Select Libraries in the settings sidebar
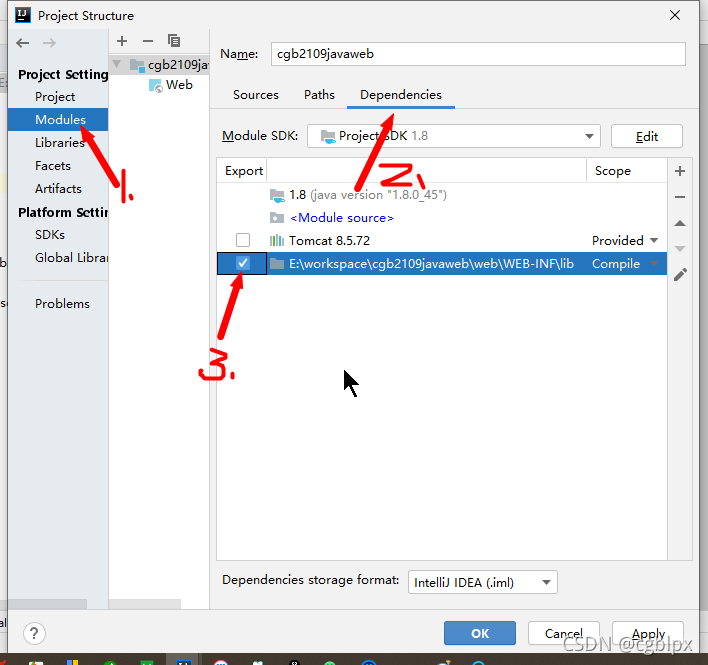The image size is (708, 665). tap(58, 143)
